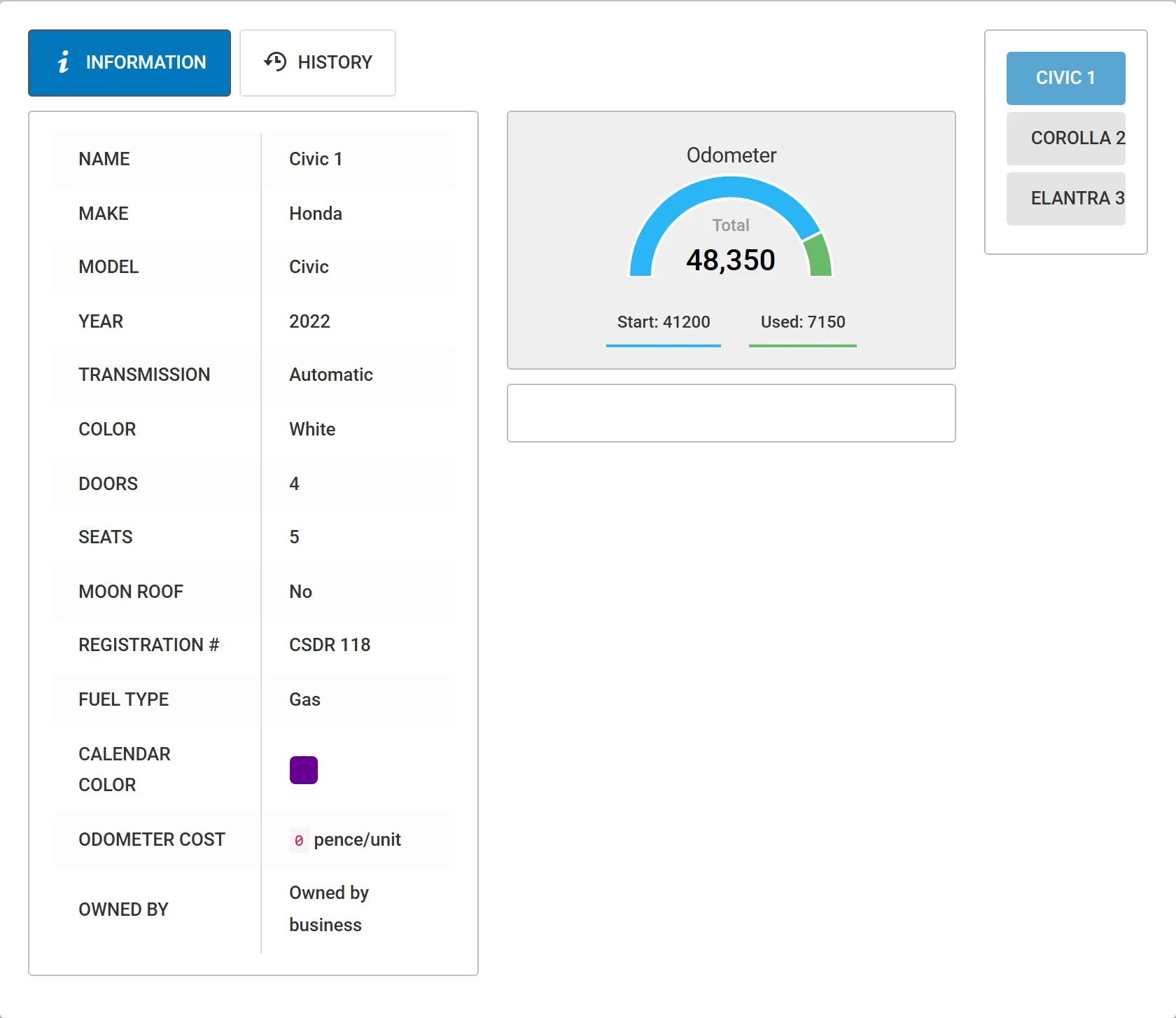Click the 'Honda' make value
The height and width of the screenshot is (1018, 1176).
316,214
